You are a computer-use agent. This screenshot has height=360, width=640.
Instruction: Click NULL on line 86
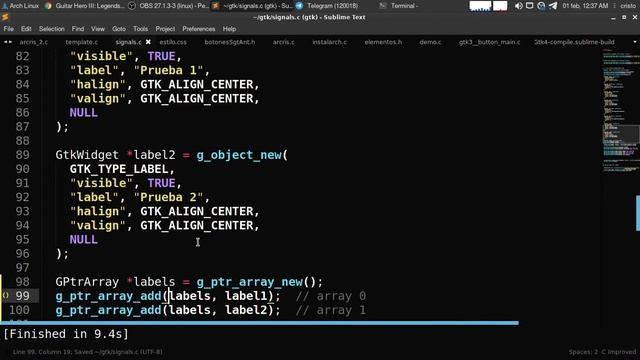pos(84,113)
